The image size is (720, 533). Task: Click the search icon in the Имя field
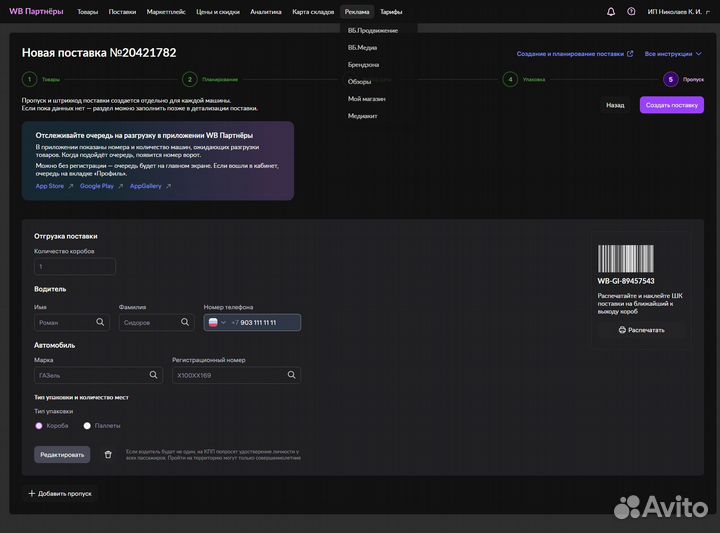click(x=101, y=322)
